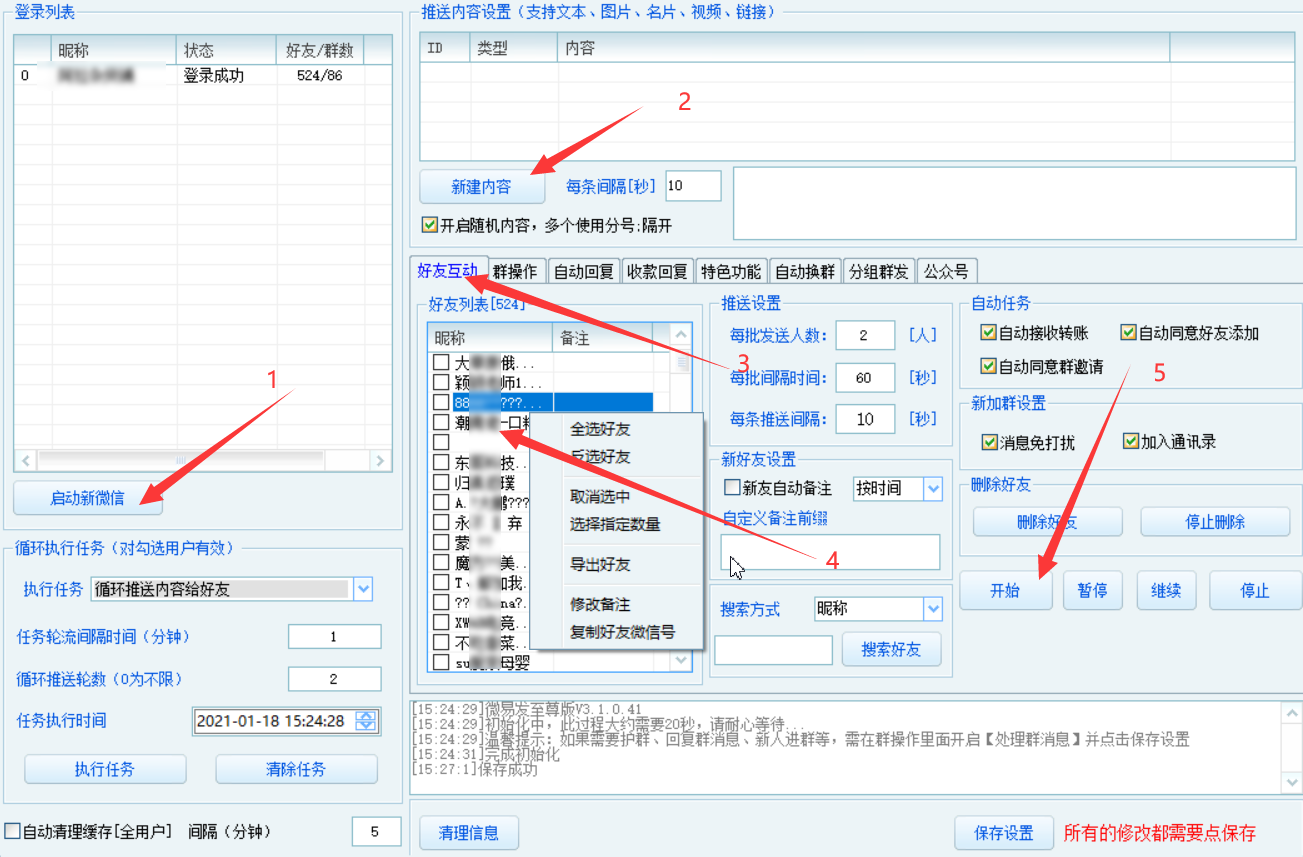Switch to the 特色功能 tab

pyautogui.click(x=731, y=271)
